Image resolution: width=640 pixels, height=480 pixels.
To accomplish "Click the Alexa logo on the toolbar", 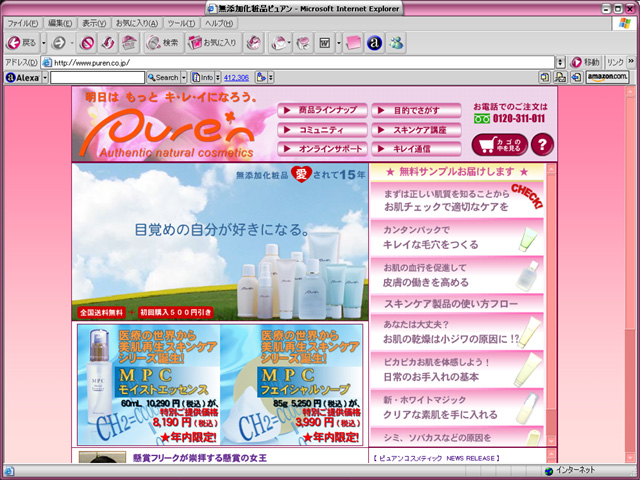I will tap(22, 76).
